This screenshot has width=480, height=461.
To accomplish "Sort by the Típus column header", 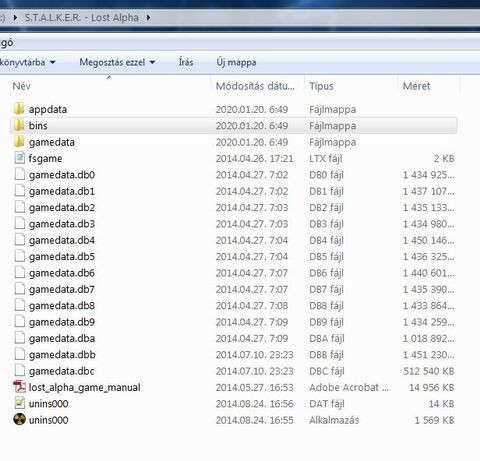I will point(321,86).
